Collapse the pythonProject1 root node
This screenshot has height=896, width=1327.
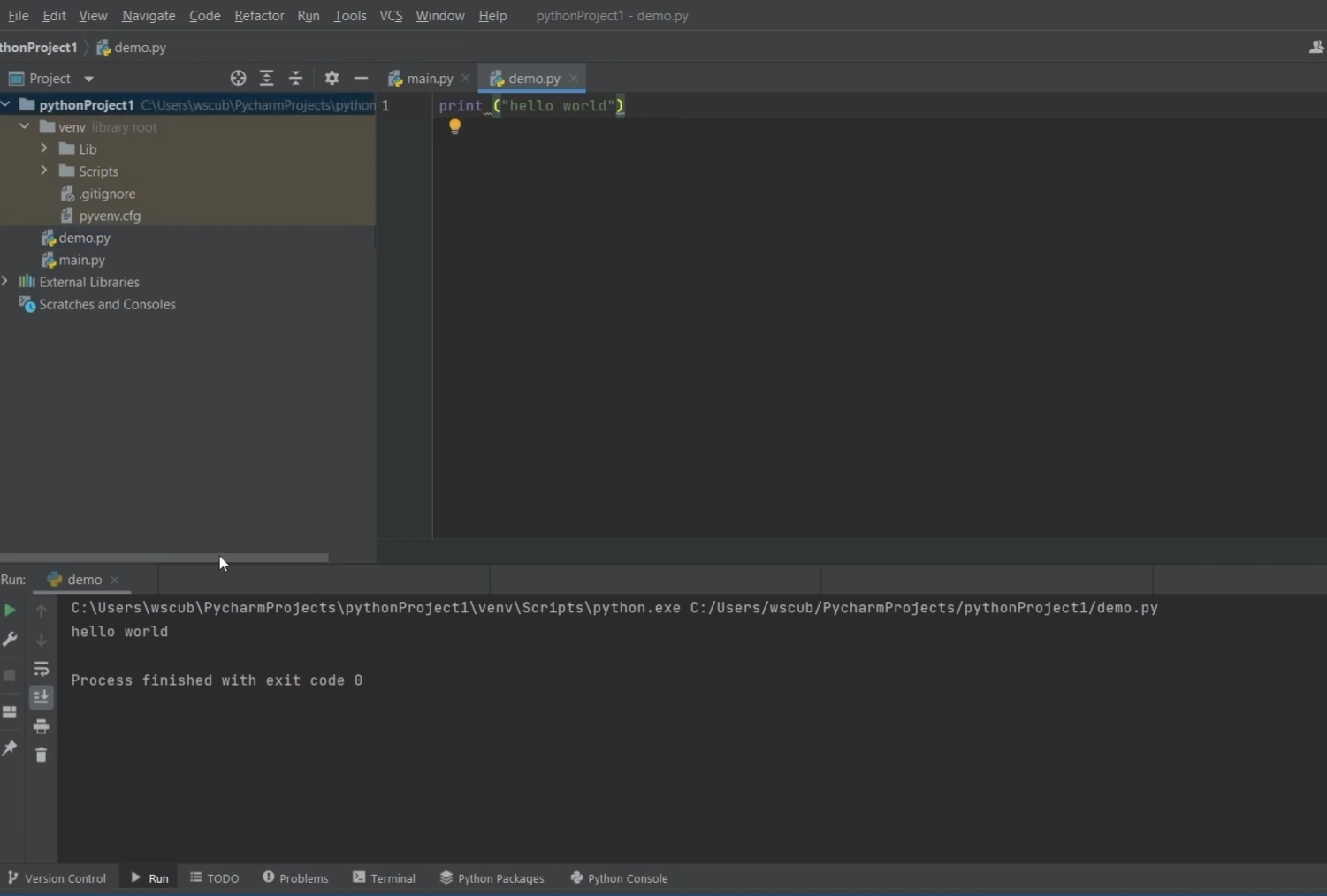[5, 105]
